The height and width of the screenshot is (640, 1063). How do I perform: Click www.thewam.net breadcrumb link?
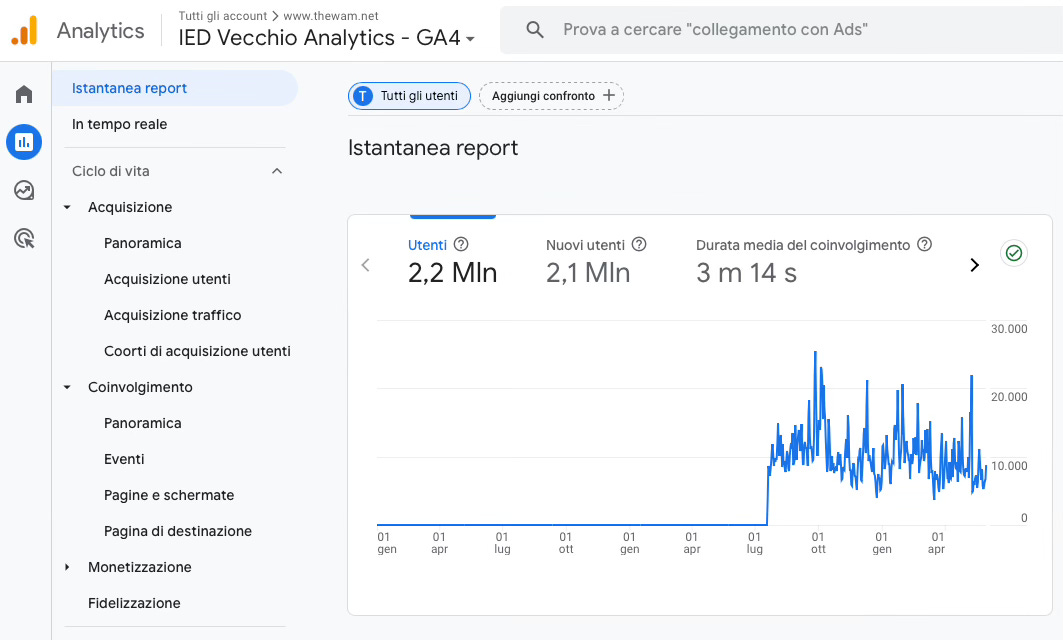(x=331, y=16)
